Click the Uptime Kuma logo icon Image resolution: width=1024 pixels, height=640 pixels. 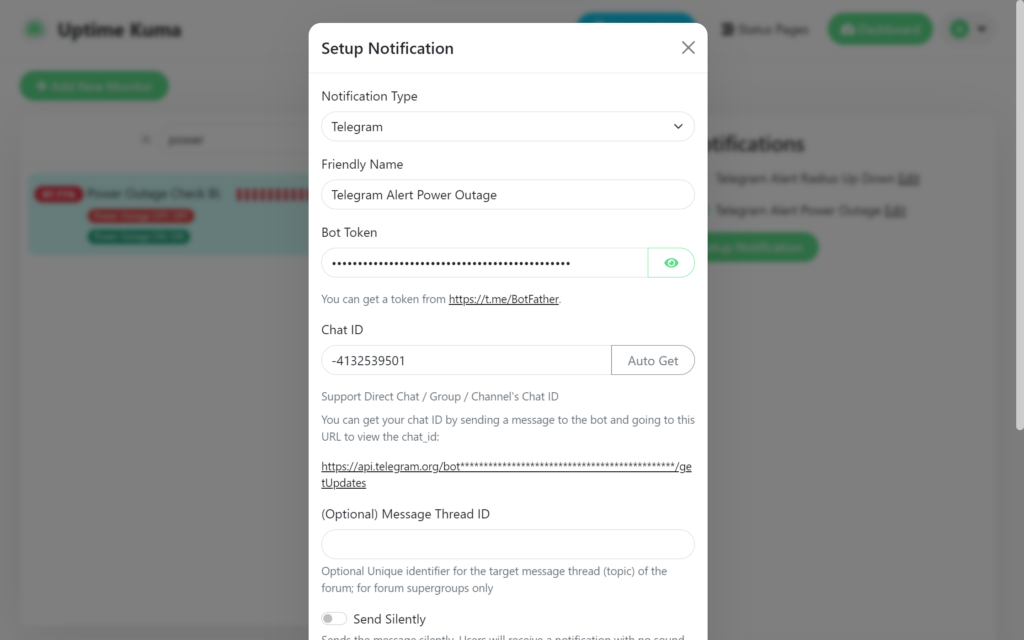(35, 29)
